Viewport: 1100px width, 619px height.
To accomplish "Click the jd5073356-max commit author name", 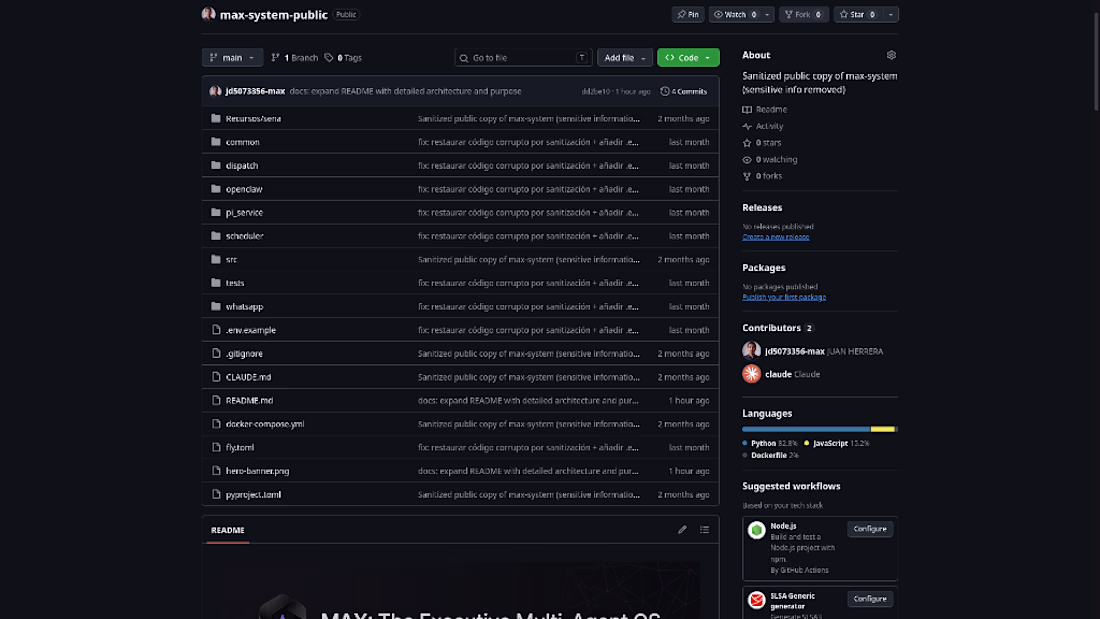I will click(x=255, y=91).
